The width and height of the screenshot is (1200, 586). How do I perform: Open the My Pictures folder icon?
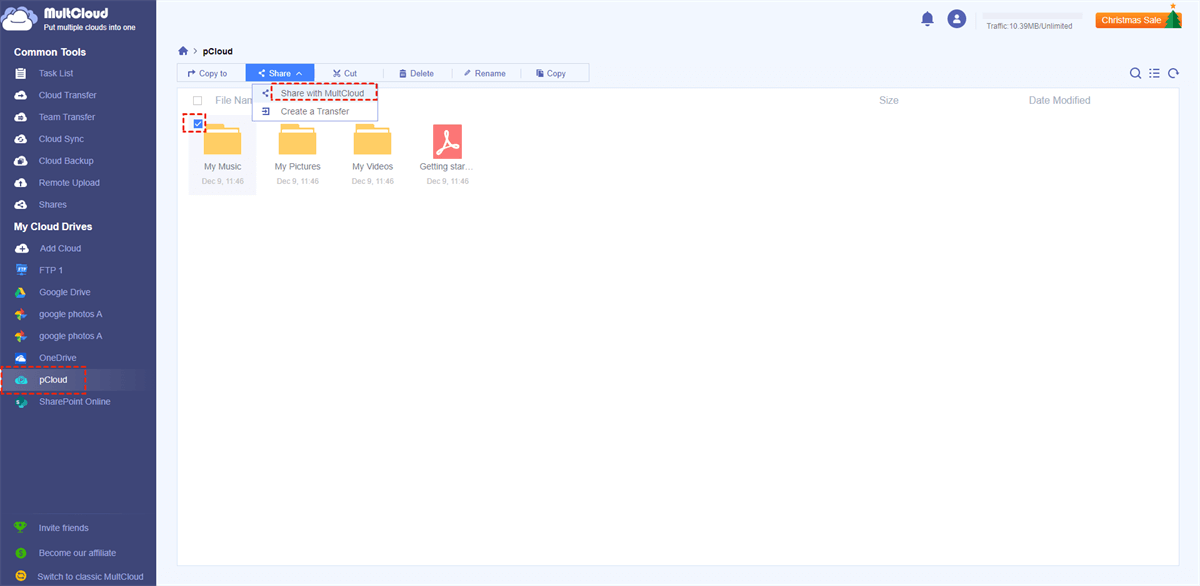(297, 140)
